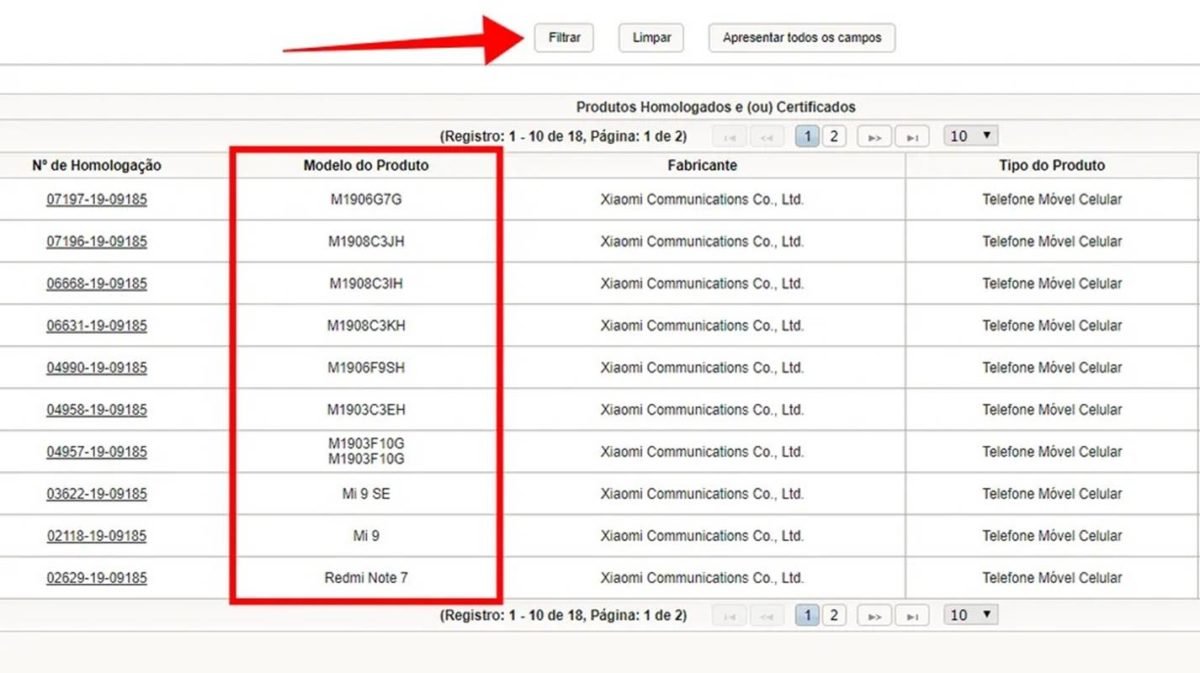The height and width of the screenshot is (673, 1200).
Task: Open homologation link 04958-19-09185
Action: (x=97, y=409)
